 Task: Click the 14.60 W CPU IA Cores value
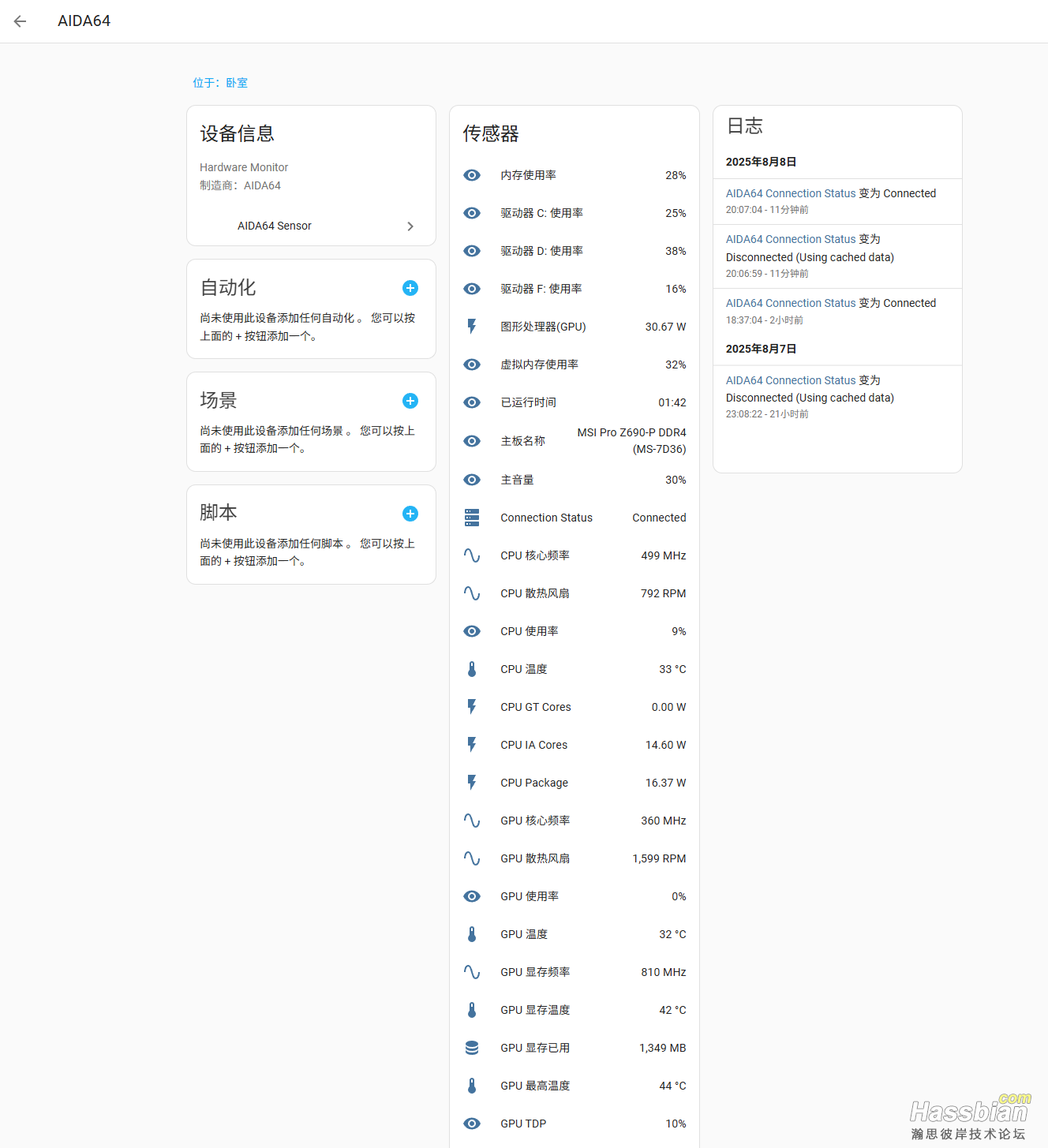(x=666, y=745)
